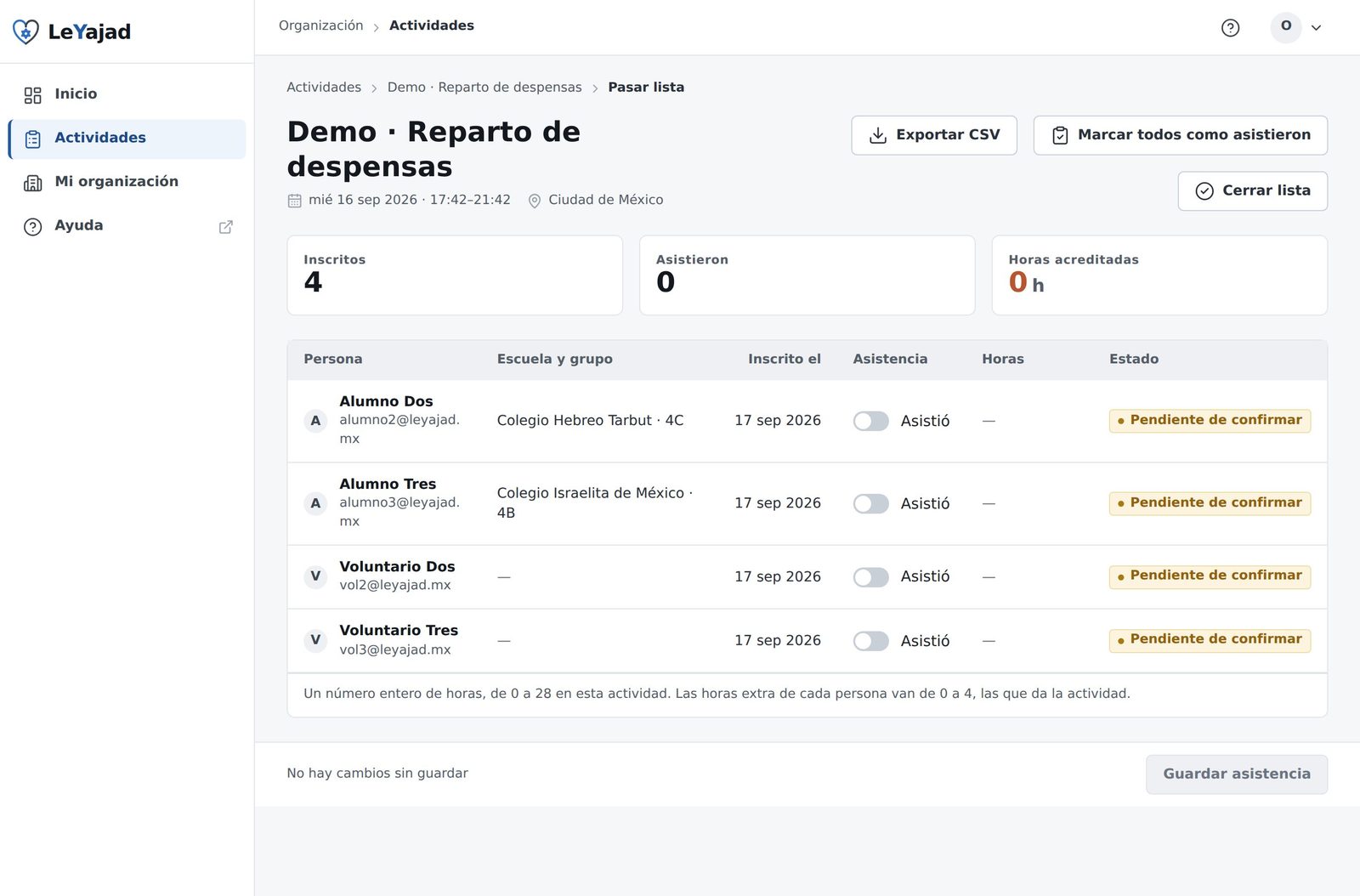
Task: Open Demo · Reparto de despensas breadcrumb link
Action: point(484,88)
